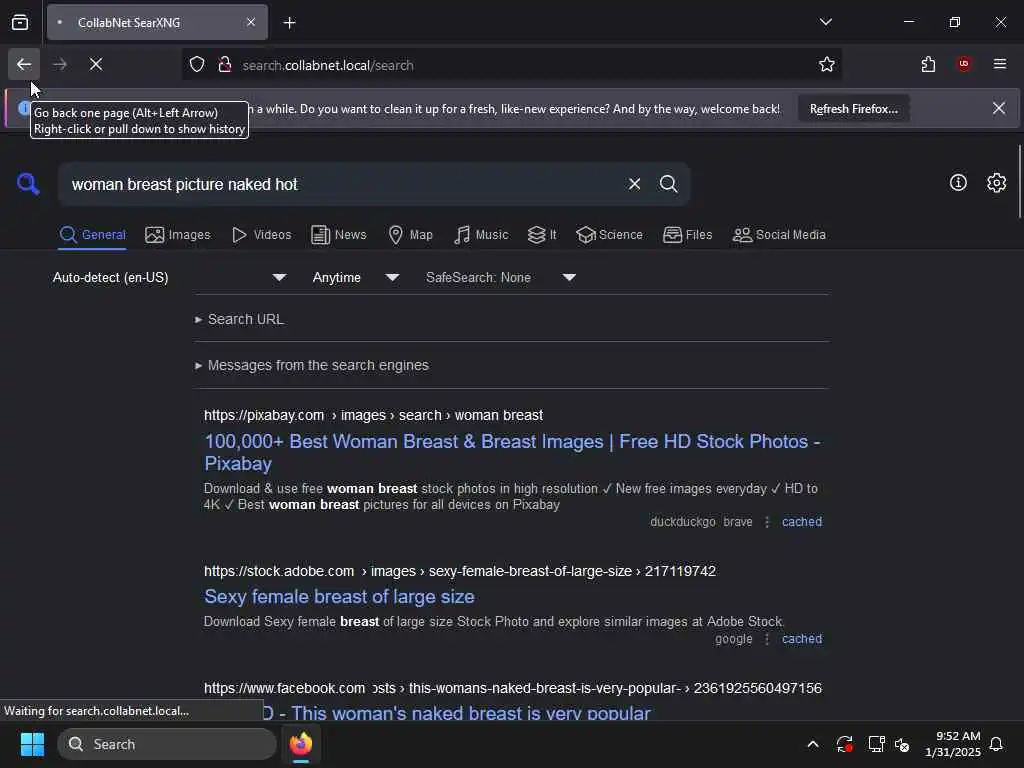Viewport: 1024px width, 768px height.
Task: Switch to the It tab
Action: pos(542,235)
